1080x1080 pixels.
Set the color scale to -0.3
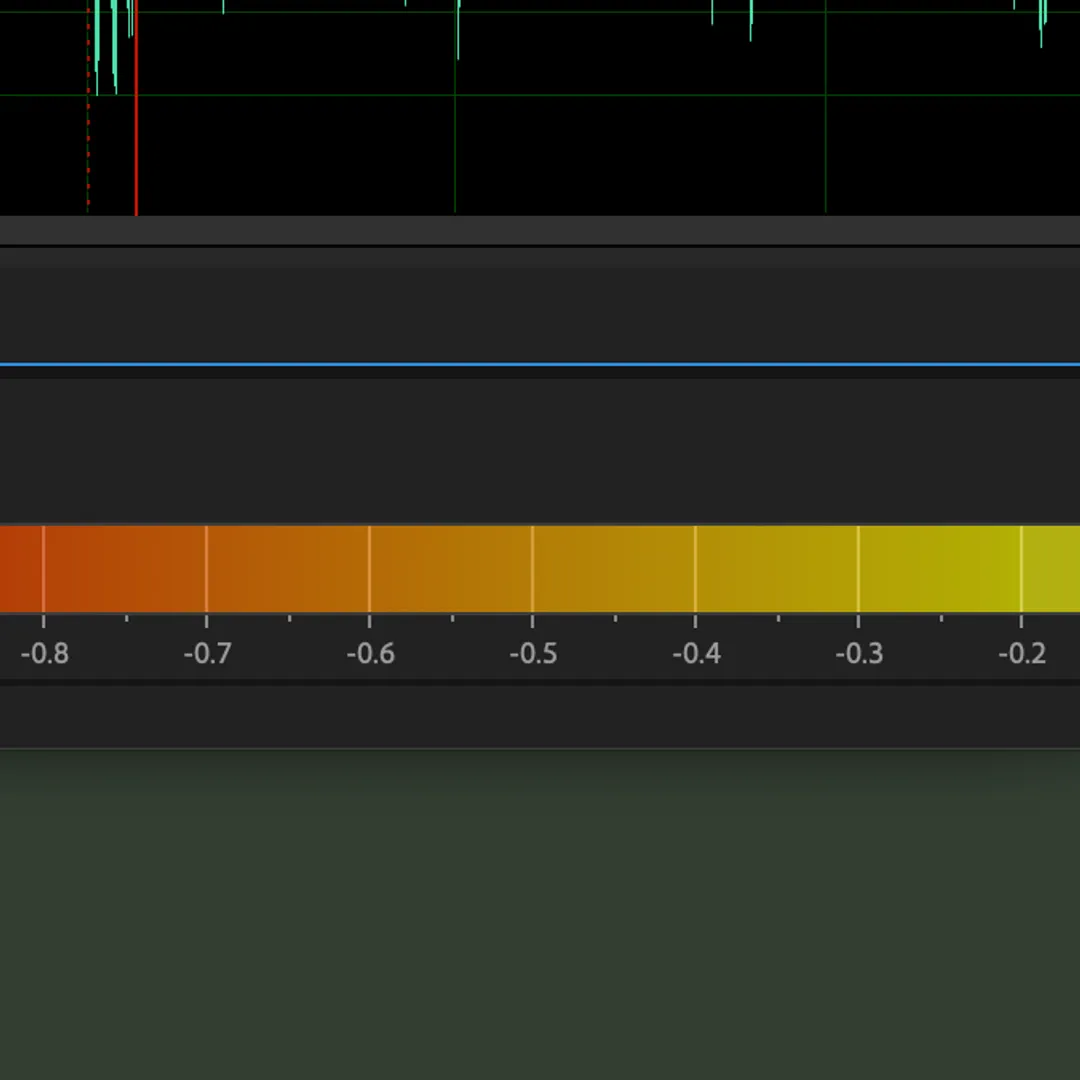tap(858, 568)
